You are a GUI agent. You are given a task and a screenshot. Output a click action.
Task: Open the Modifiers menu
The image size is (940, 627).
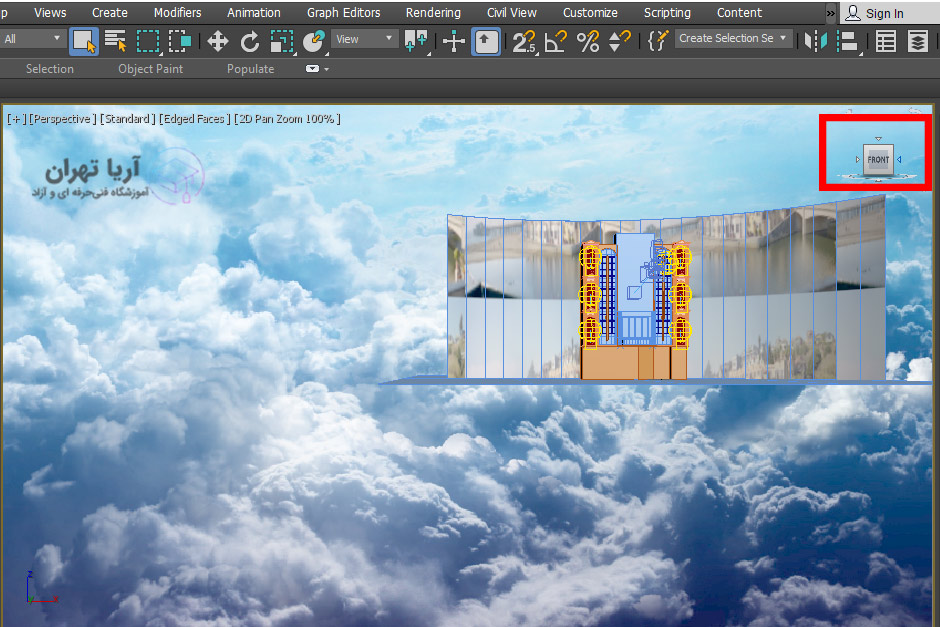177,13
